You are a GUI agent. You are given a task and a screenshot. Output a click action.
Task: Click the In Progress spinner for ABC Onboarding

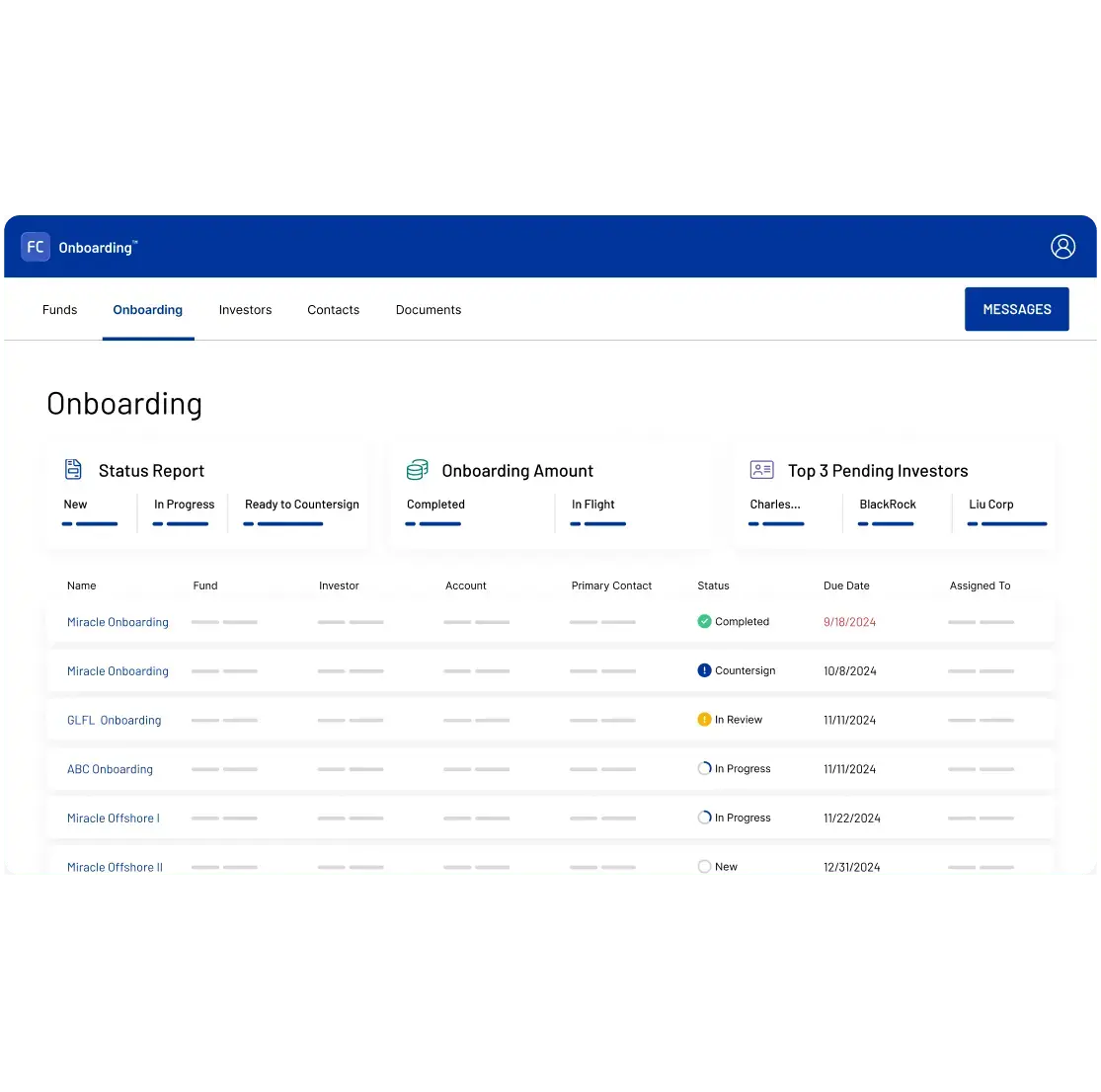[704, 768]
